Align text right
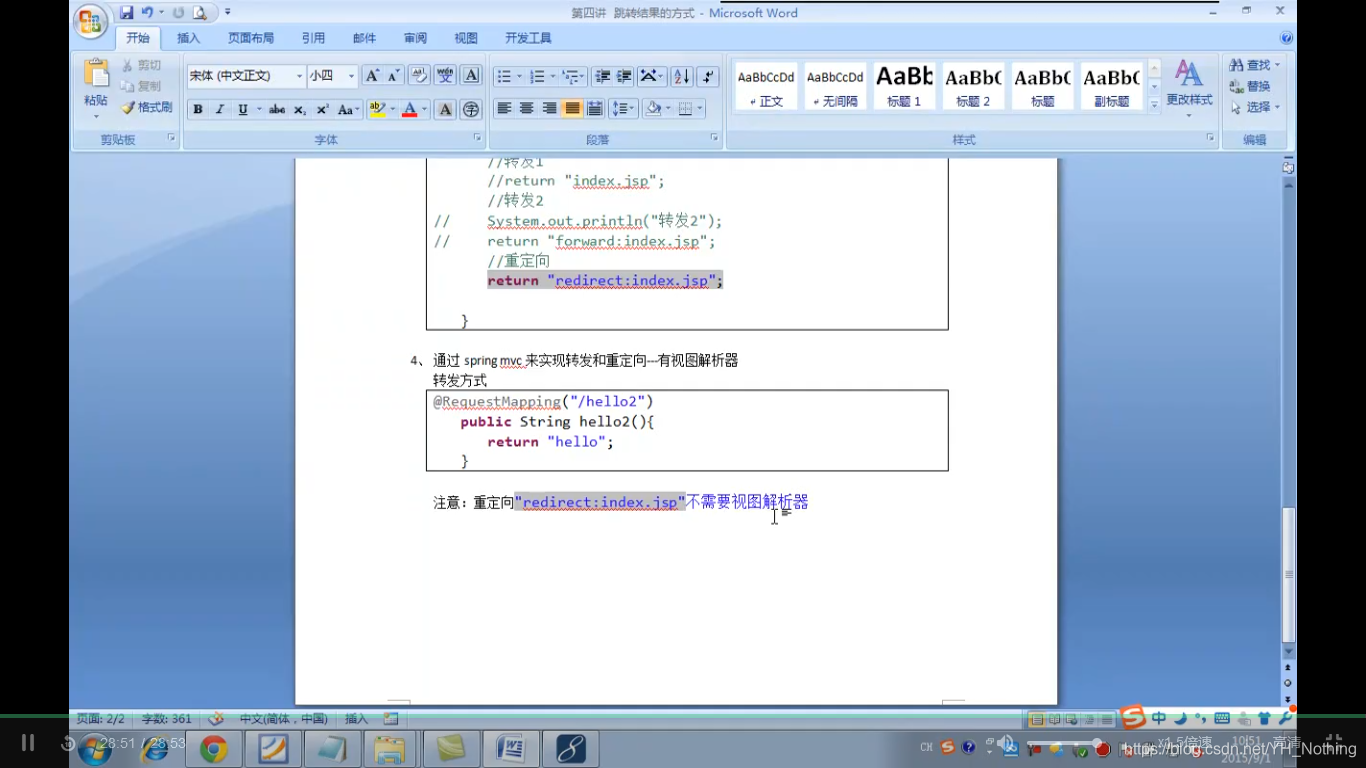Screen dimensions: 1366x768 pyautogui.click(x=549, y=109)
